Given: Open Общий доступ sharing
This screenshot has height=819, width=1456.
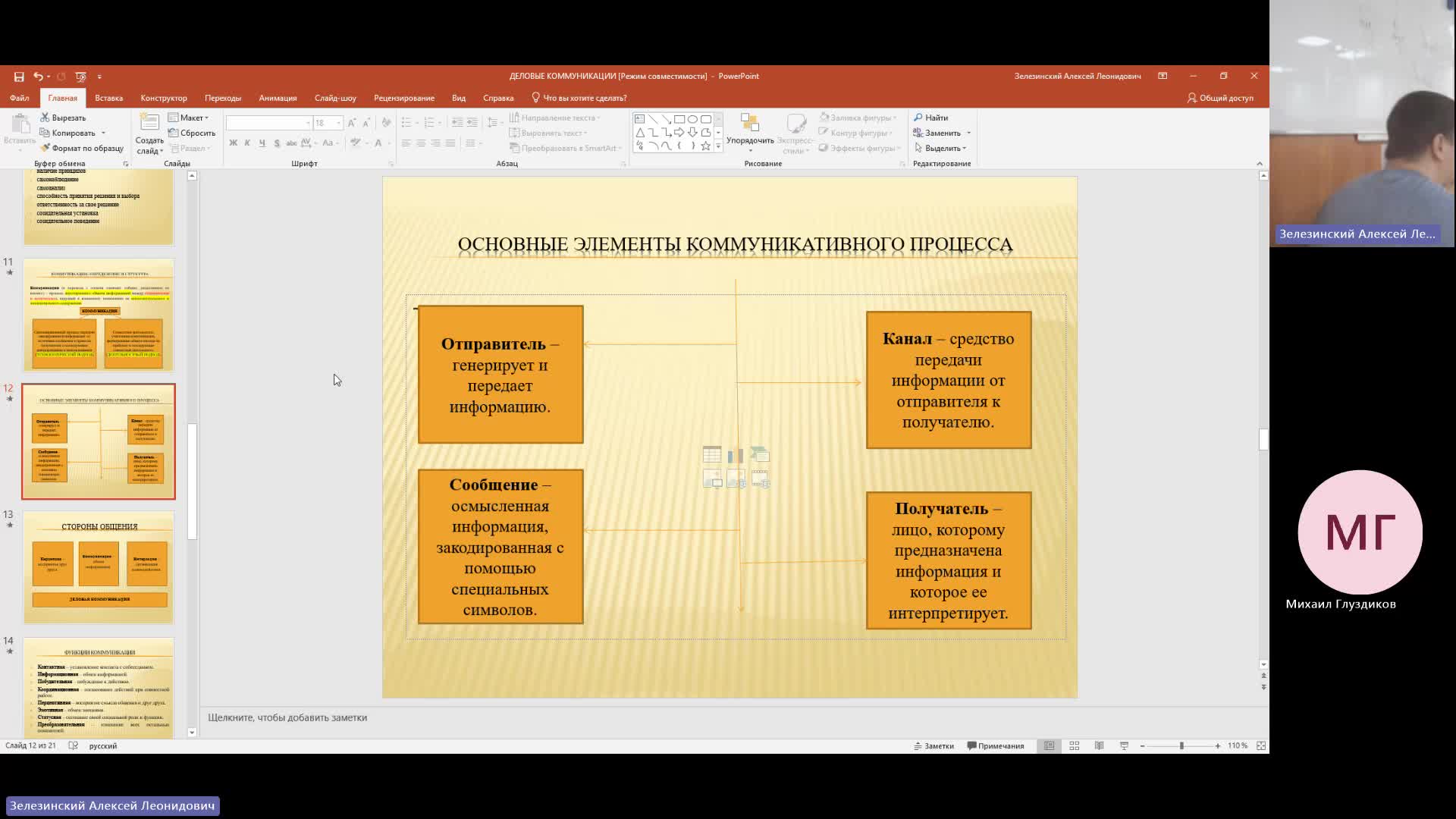Looking at the screenshot, I should click(1220, 98).
